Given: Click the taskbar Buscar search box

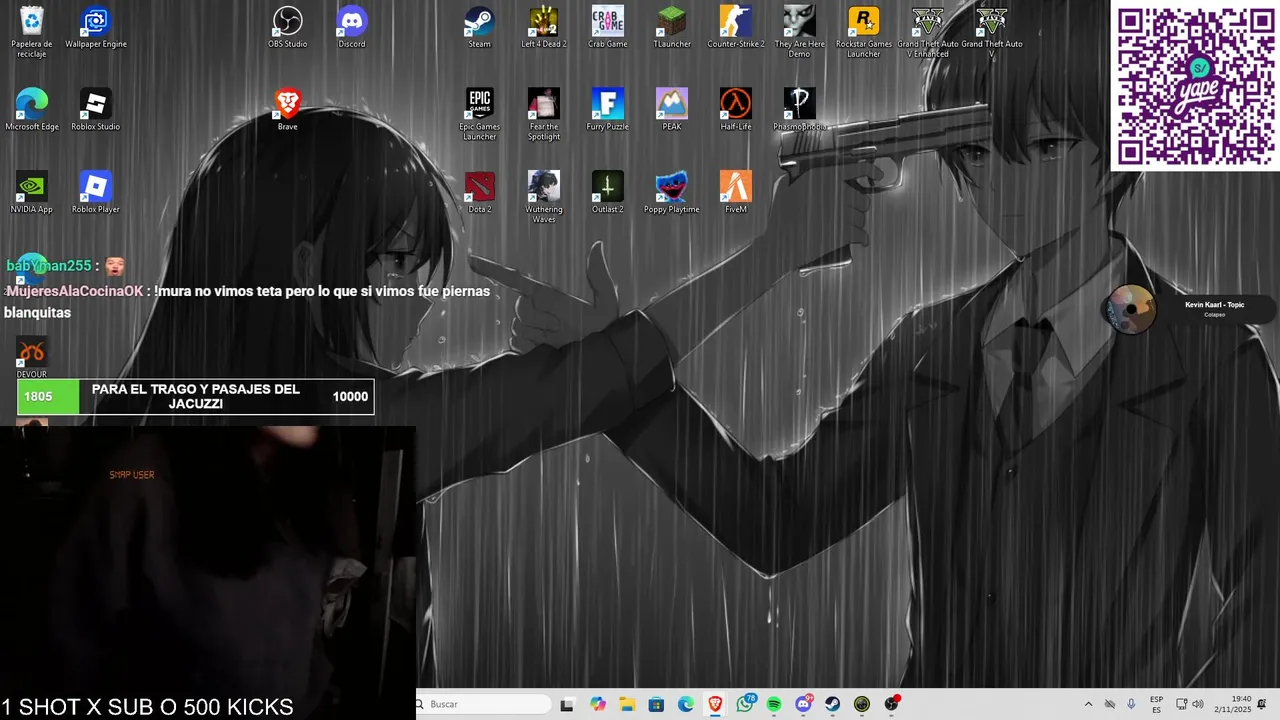Looking at the screenshot, I should click(x=484, y=704).
